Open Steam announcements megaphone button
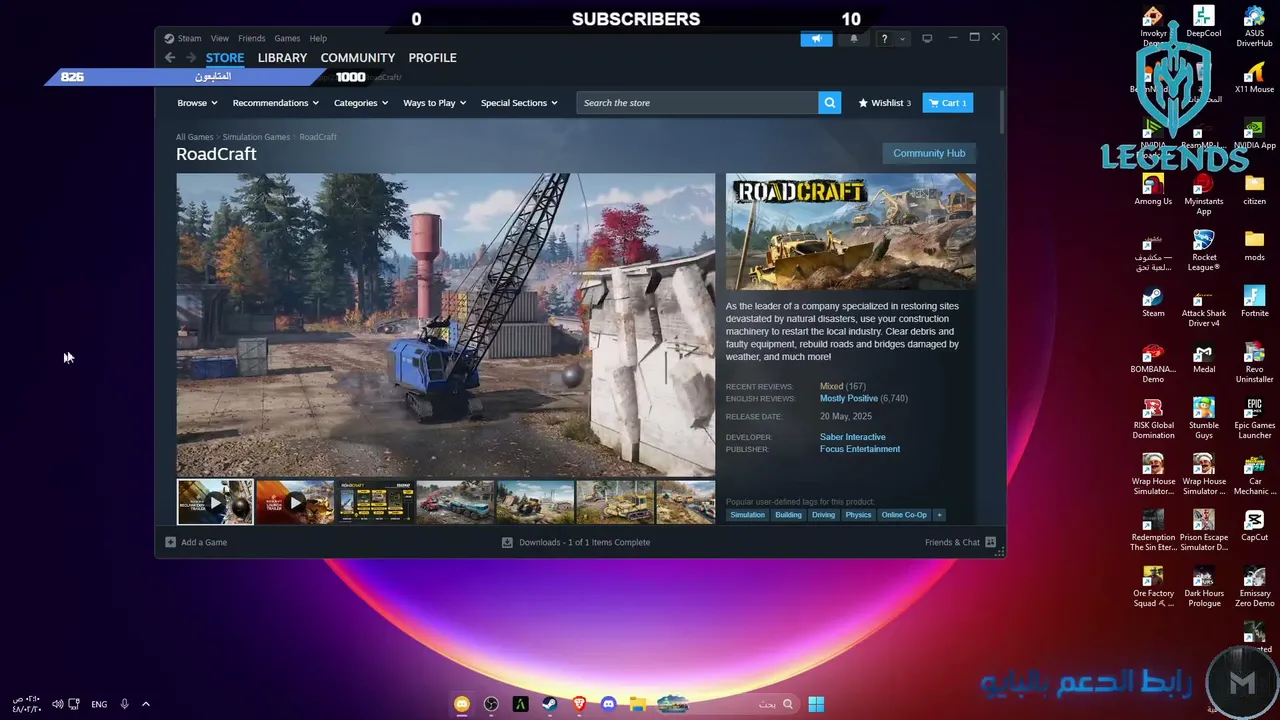Viewport: 1280px width, 720px height. point(816,39)
